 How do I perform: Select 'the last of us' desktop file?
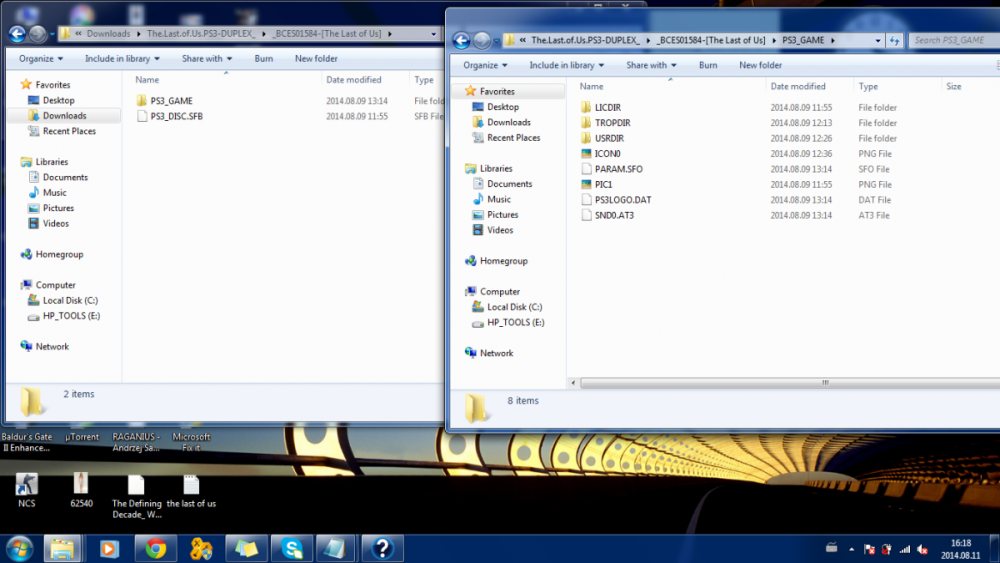click(x=191, y=491)
